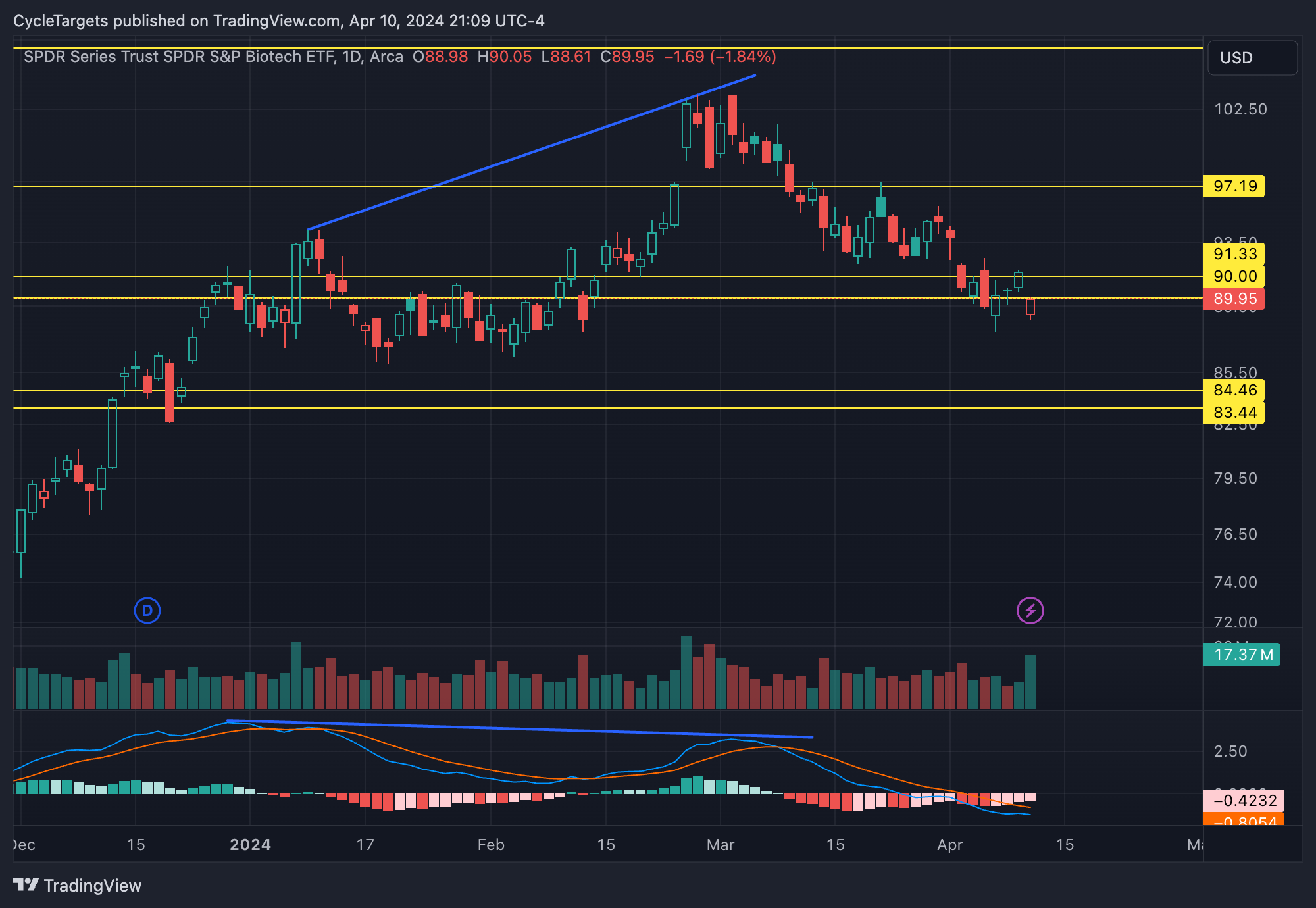
Task: Click the high value H90.05 in header
Action: tap(504, 57)
